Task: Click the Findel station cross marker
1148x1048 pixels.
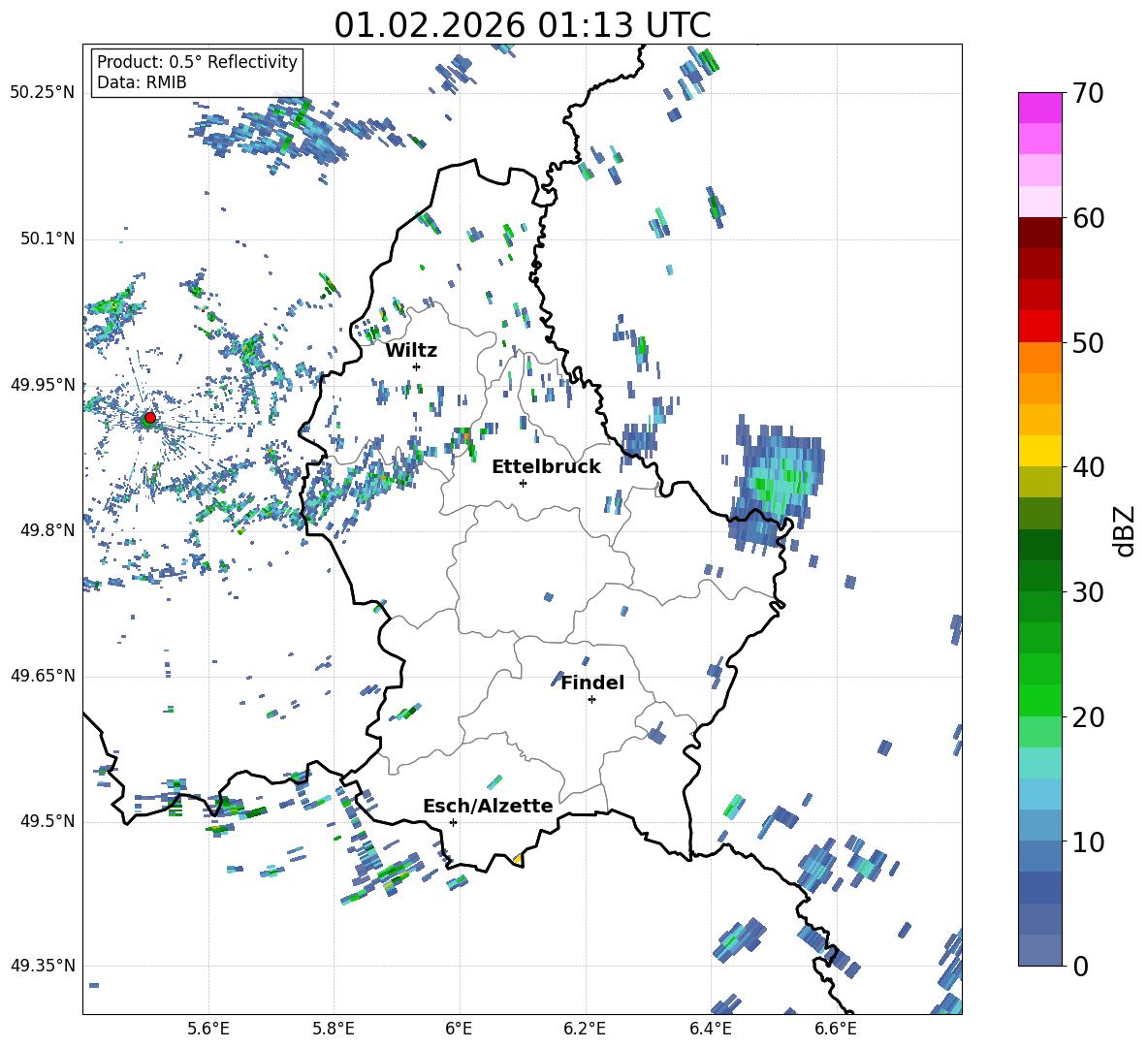Action: (591, 699)
